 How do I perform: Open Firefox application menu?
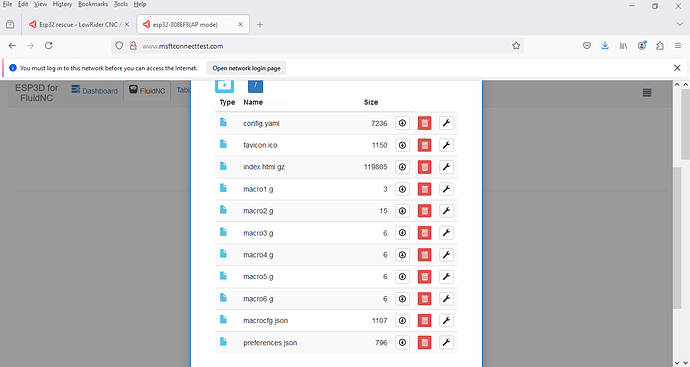point(678,45)
